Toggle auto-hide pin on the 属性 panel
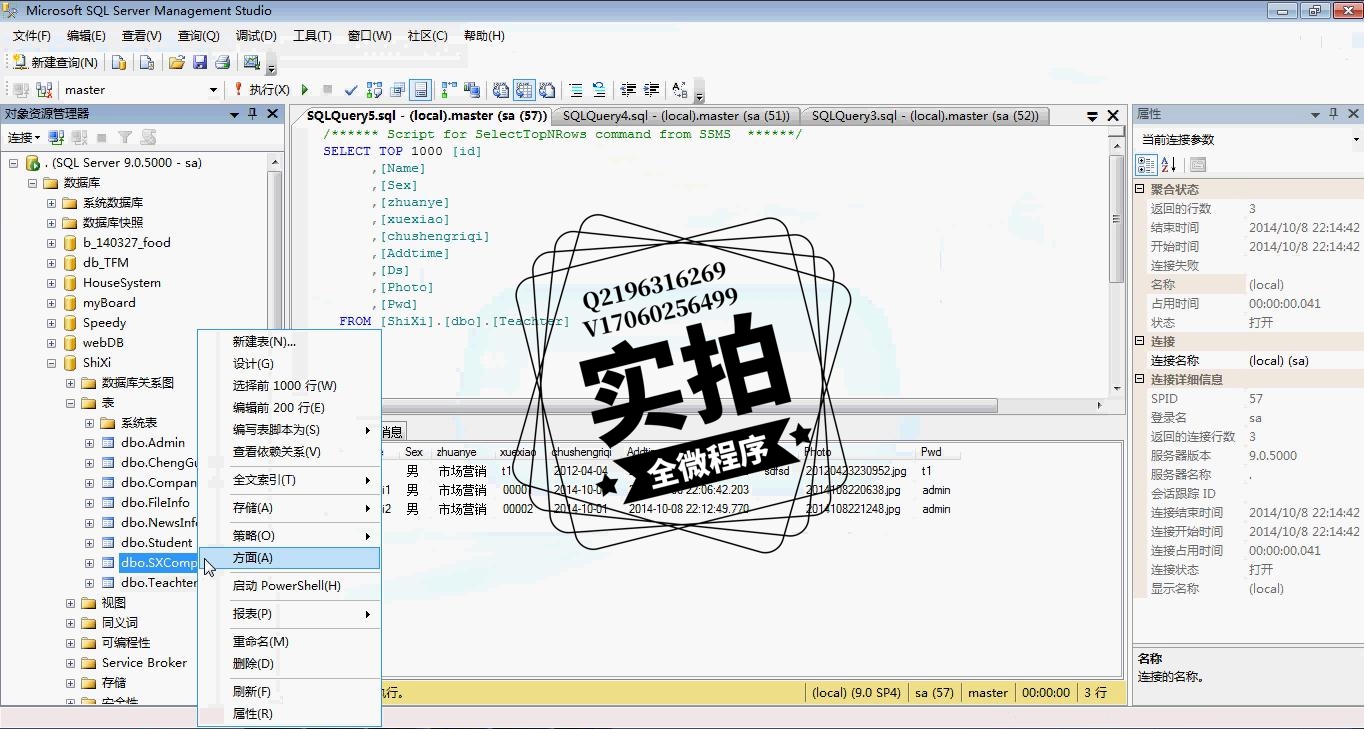The width and height of the screenshot is (1364, 729). tap(1333, 114)
